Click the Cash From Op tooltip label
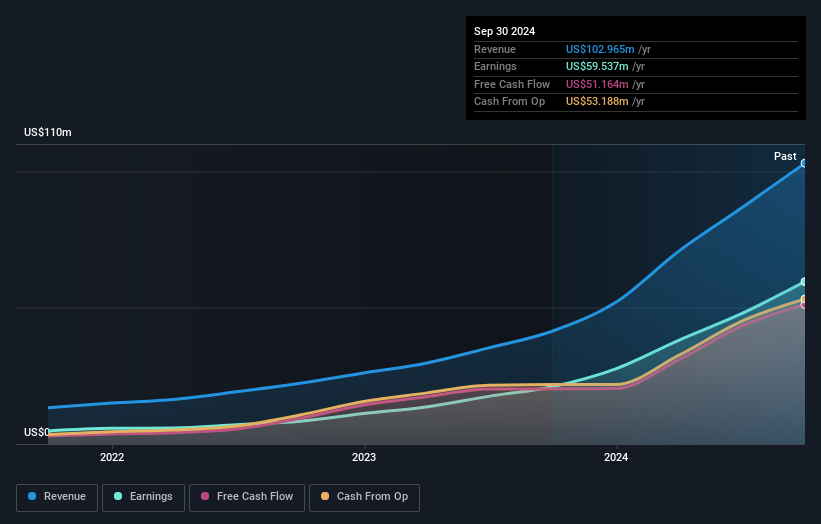This screenshot has height=524, width=821. click(509, 102)
